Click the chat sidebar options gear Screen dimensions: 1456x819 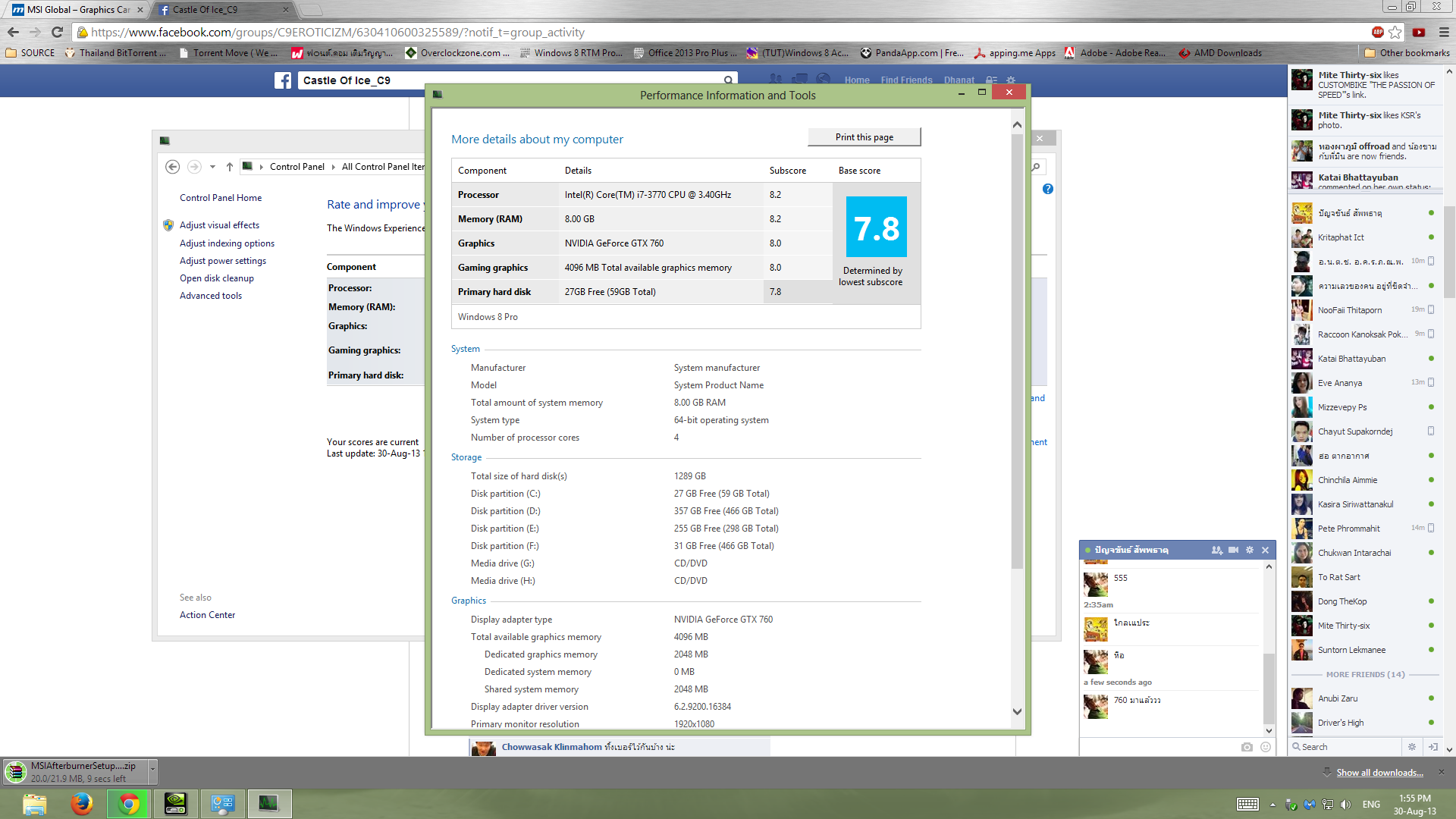pyautogui.click(x=1412, y=747)
